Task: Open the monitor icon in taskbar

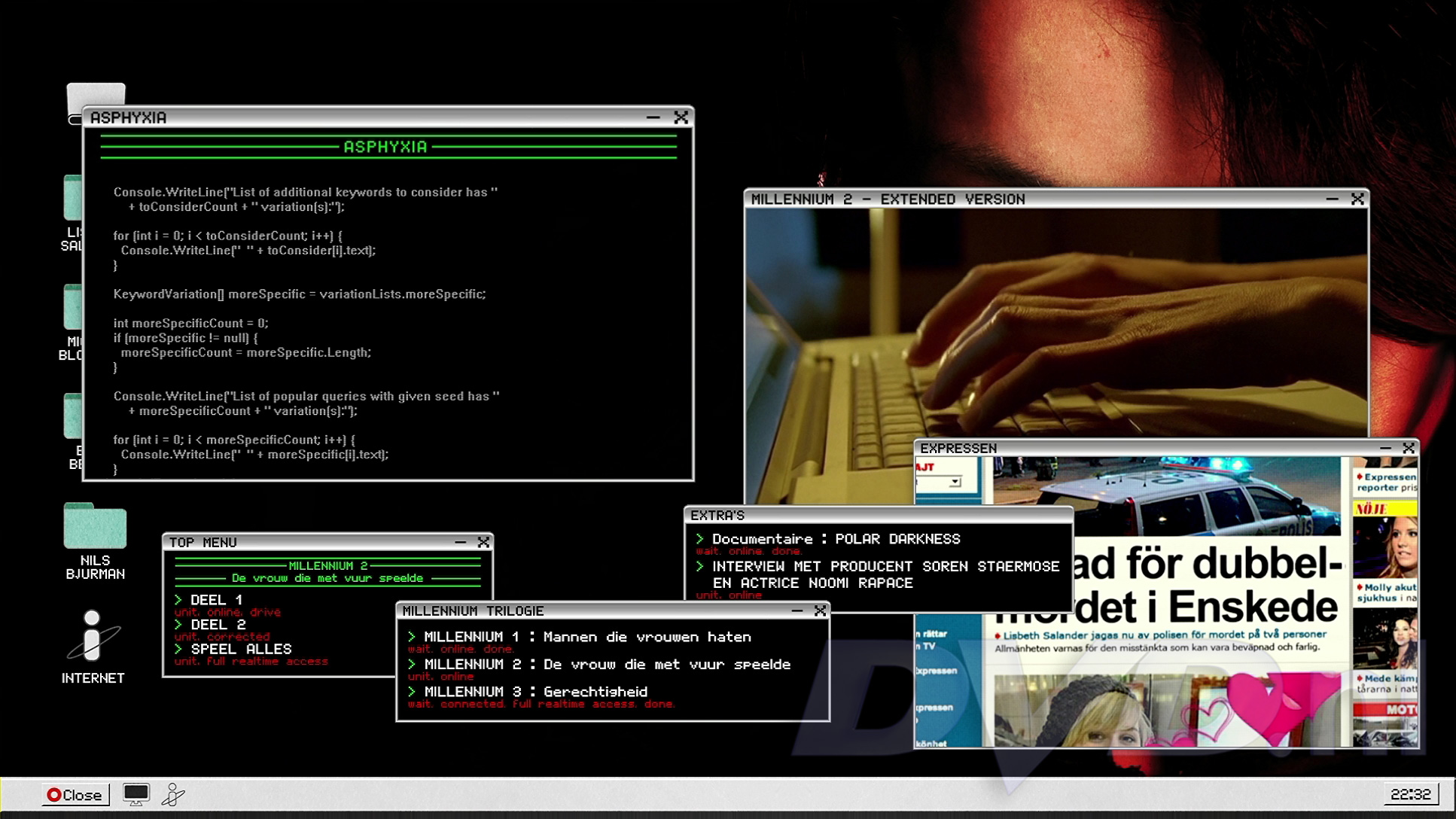Action: 136,795
